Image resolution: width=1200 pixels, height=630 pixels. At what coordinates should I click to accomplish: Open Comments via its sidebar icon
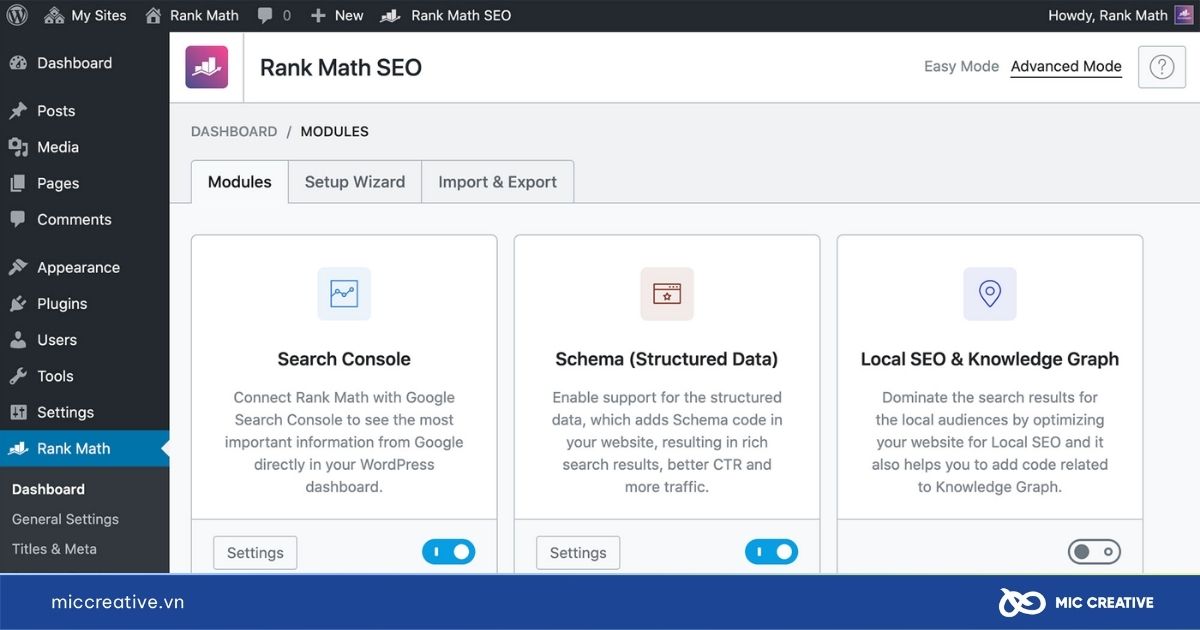click(x=18, y=219)
